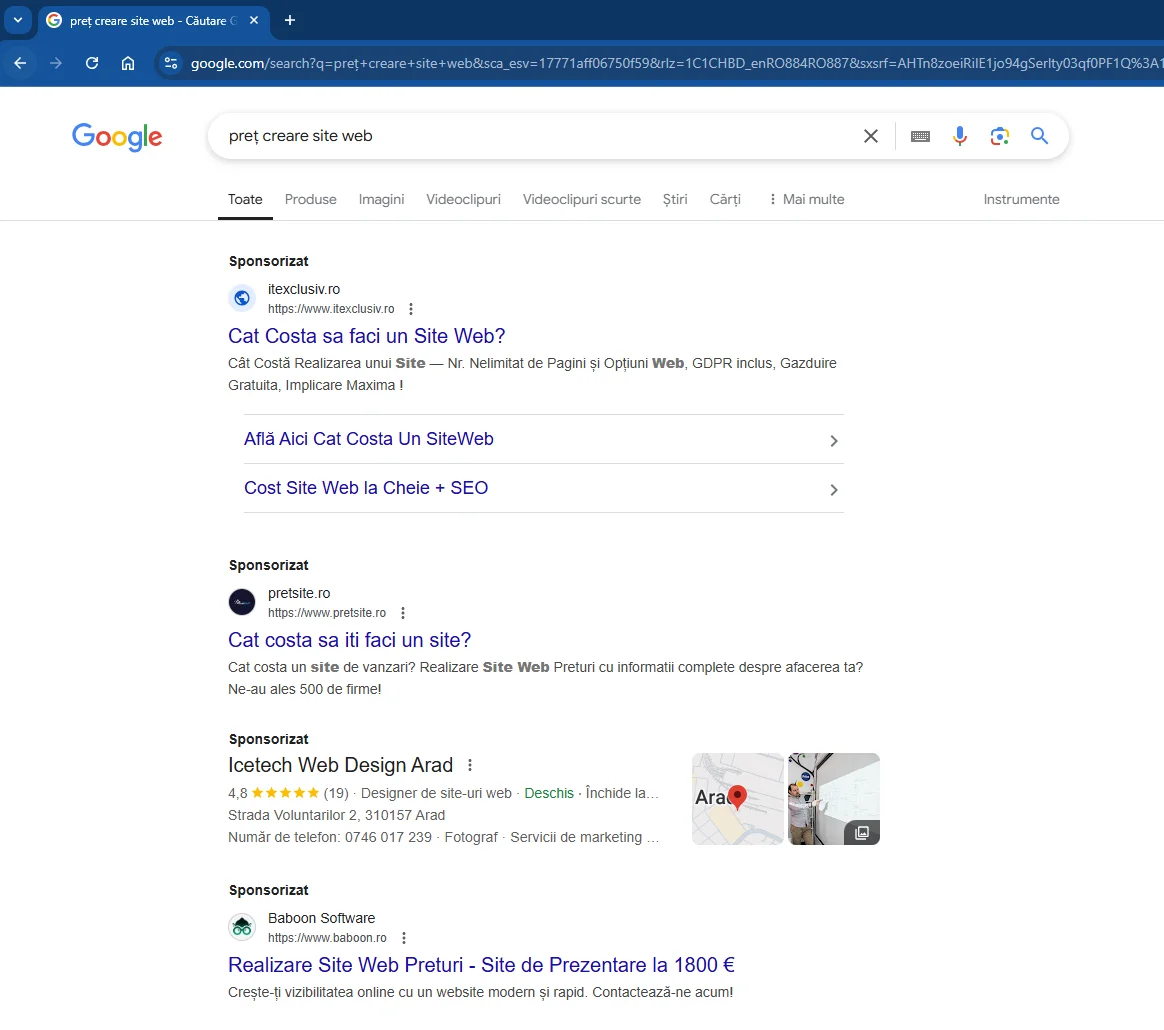1164x1030 pixels.
Task: Go to browser home page
Action: point(128,63)
